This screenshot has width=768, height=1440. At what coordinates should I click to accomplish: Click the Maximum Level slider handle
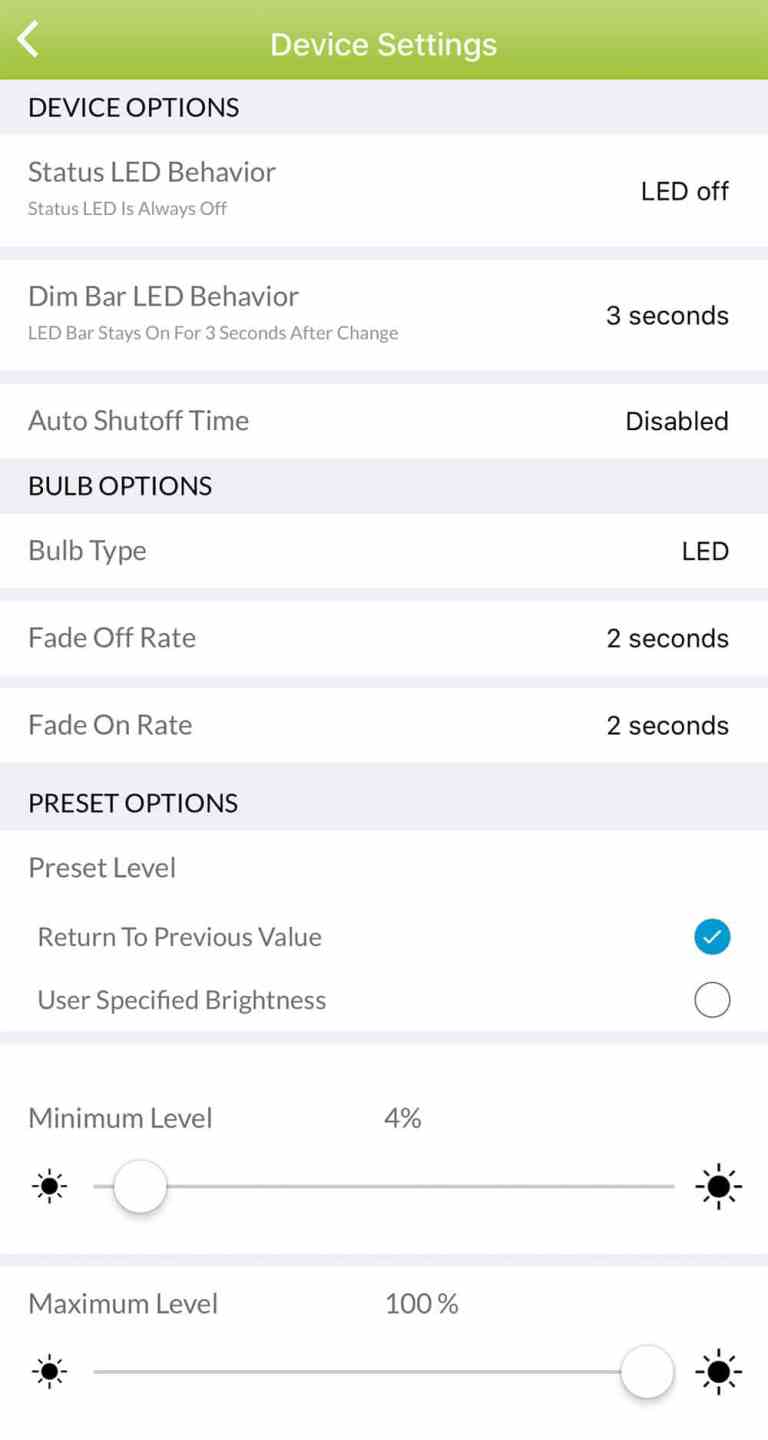pyautogui.click(x=647, y=1372)
